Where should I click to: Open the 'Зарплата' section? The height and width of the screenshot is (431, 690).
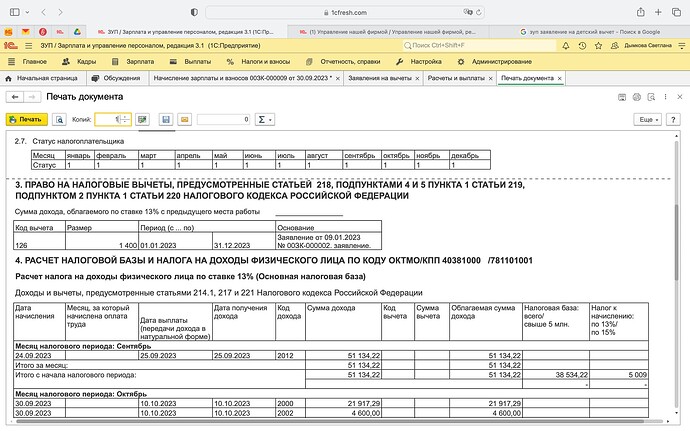point(133,62)
